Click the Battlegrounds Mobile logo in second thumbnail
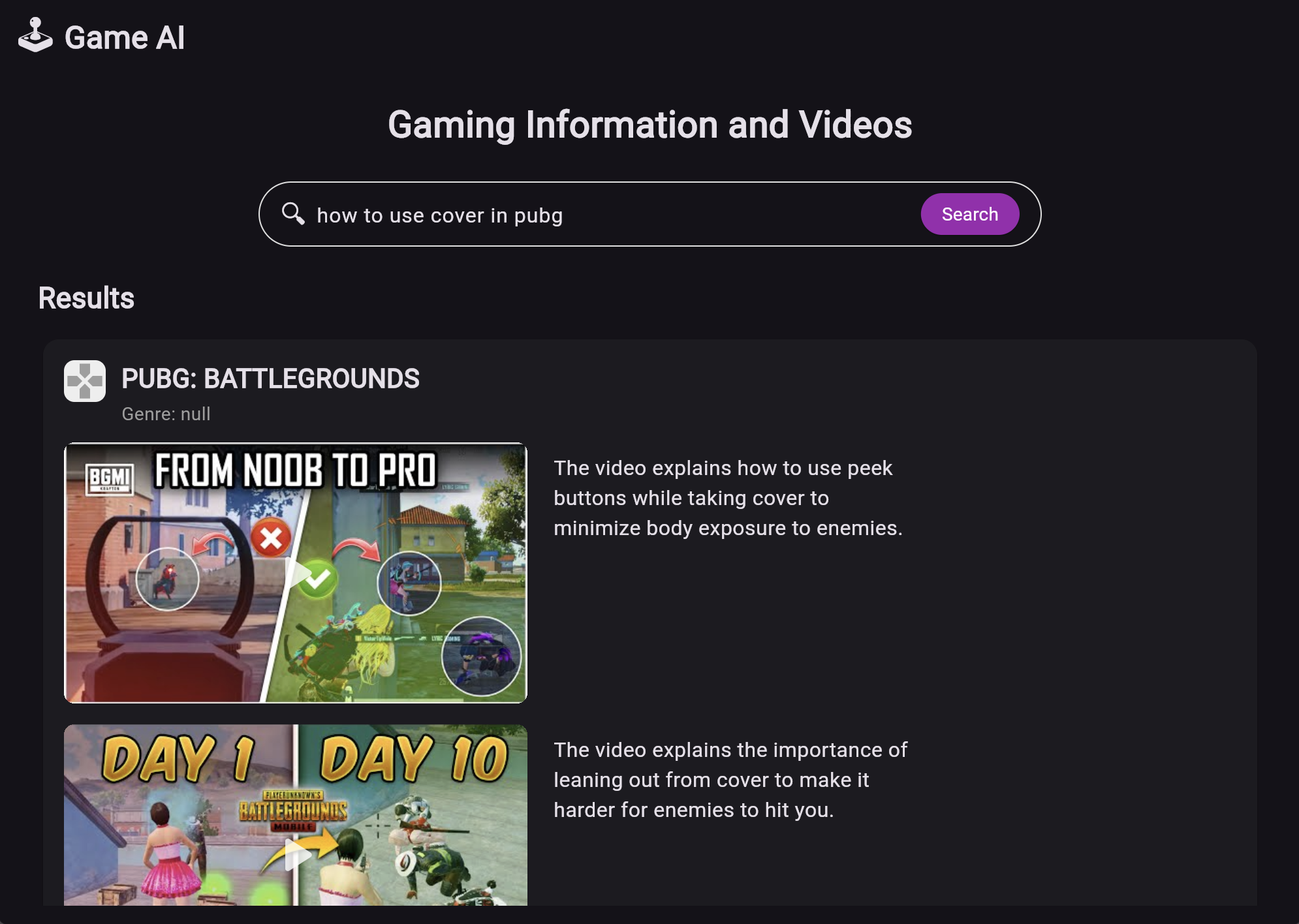Image resolution: width=1299 pixels, height=924 pixels. [x=293, y=811]
